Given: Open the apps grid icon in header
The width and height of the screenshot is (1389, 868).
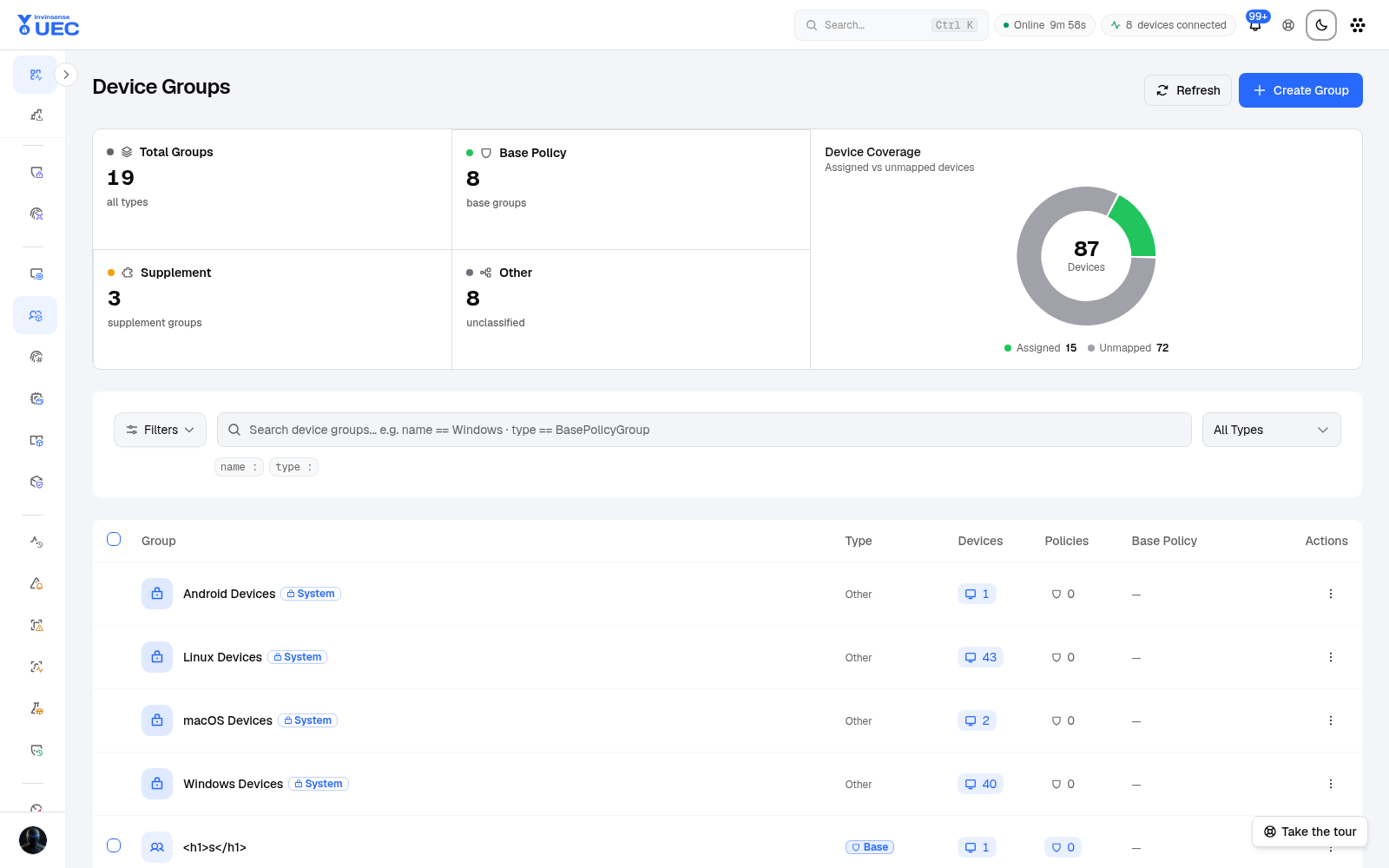Looking at the screenshot, I should point(1358,25).
